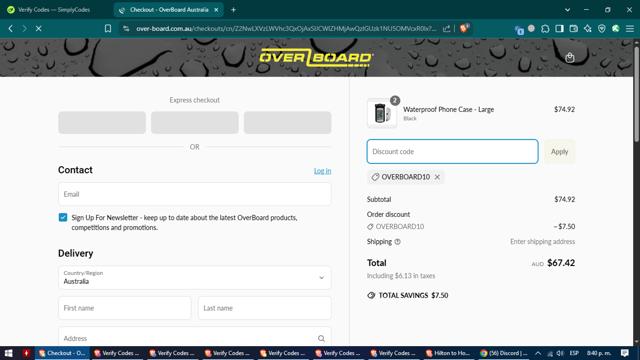Click the browser forward arrow

pos(24,29)
